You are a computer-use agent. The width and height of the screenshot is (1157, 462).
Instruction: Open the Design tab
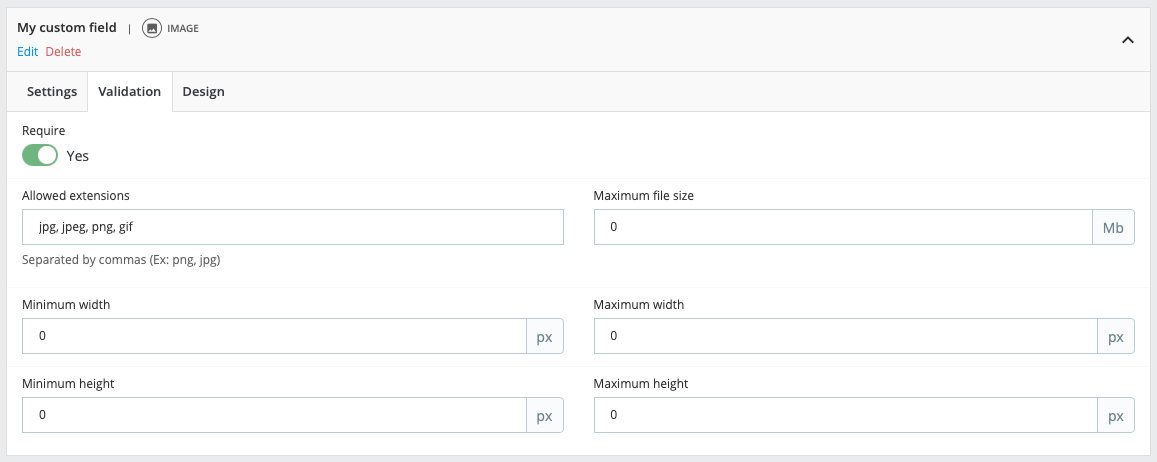pos(203,91)
